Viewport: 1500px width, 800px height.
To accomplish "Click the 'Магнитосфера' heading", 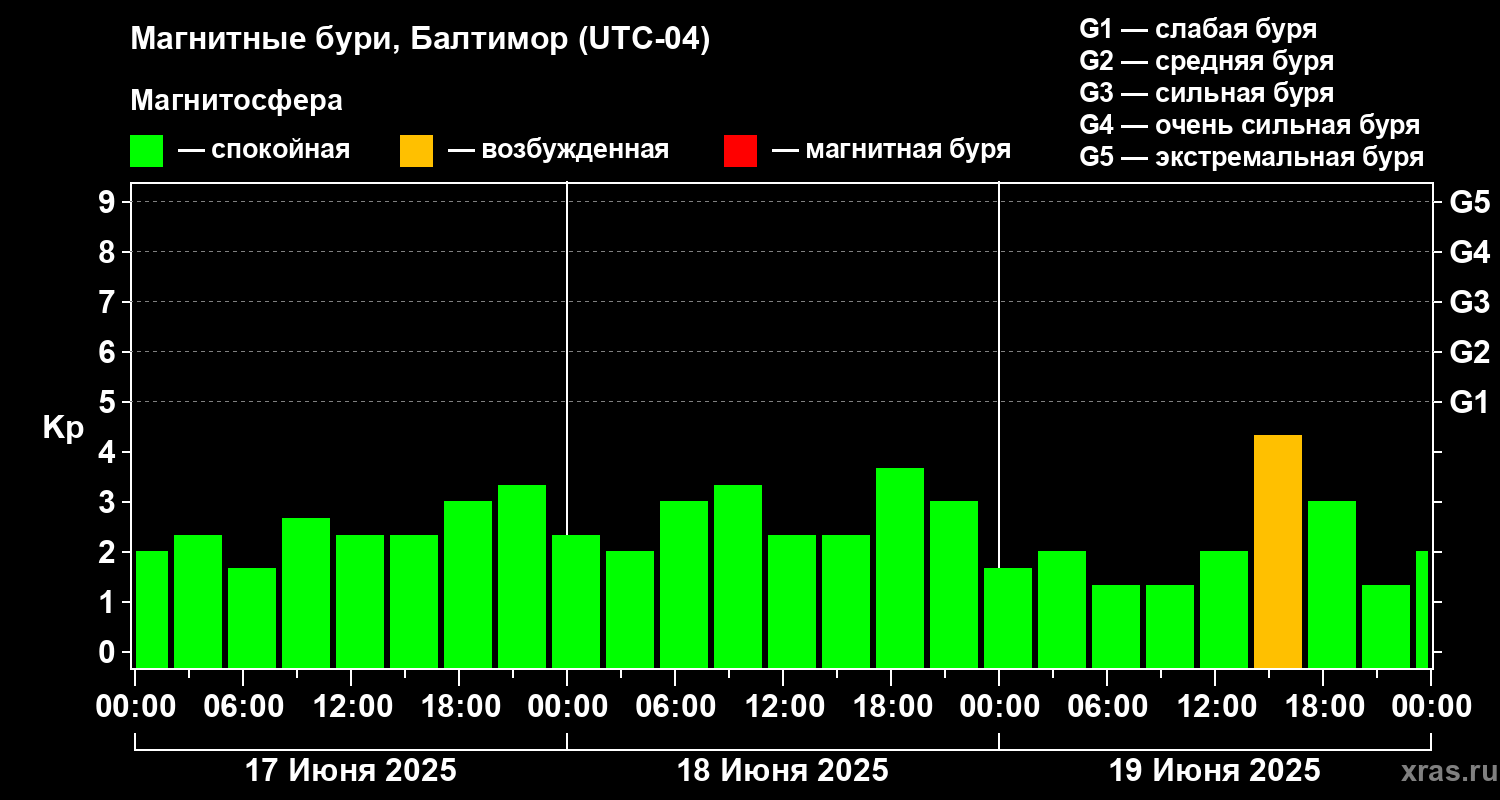I will (236, 101).
